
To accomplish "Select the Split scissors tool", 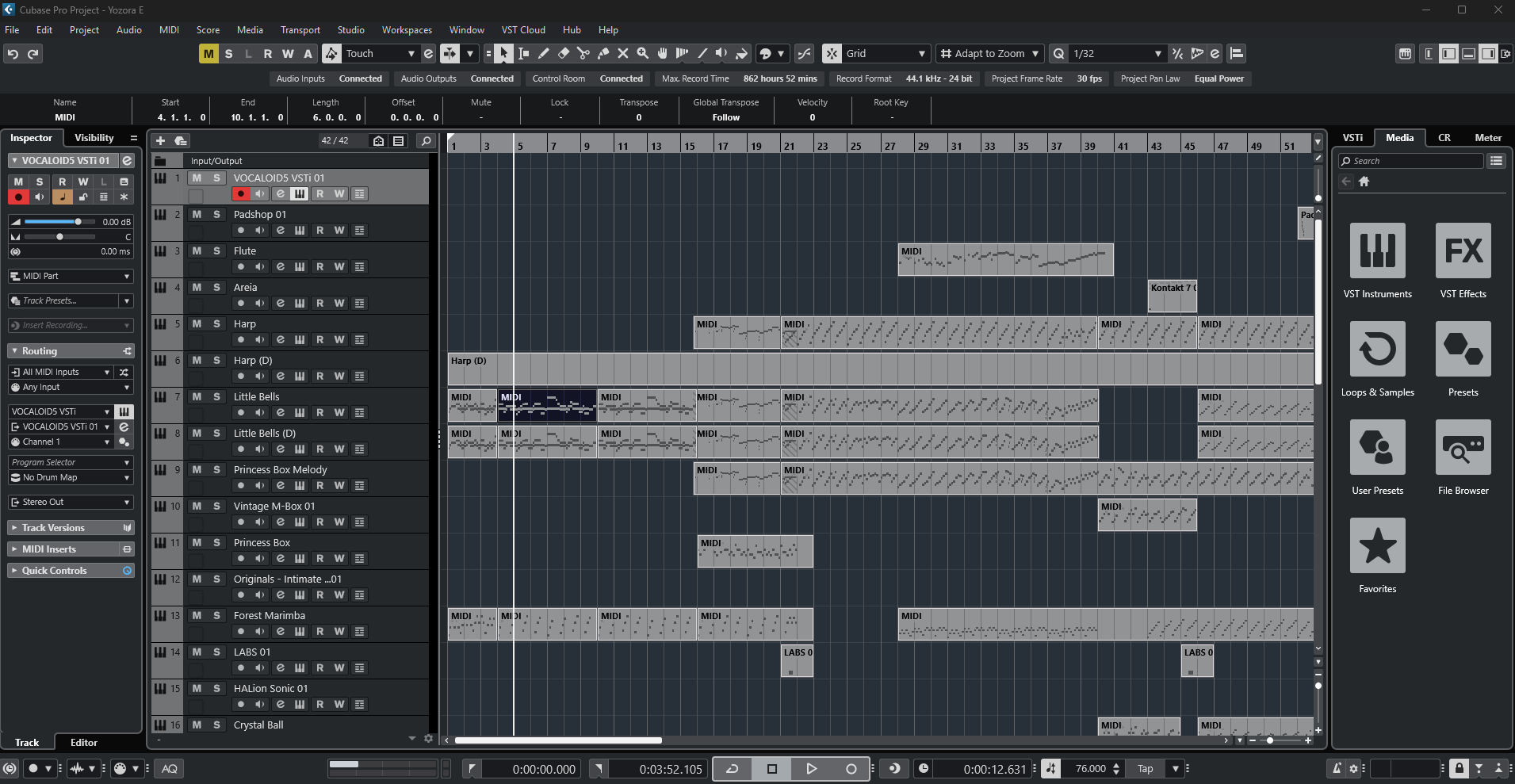I will coord(583,54).
